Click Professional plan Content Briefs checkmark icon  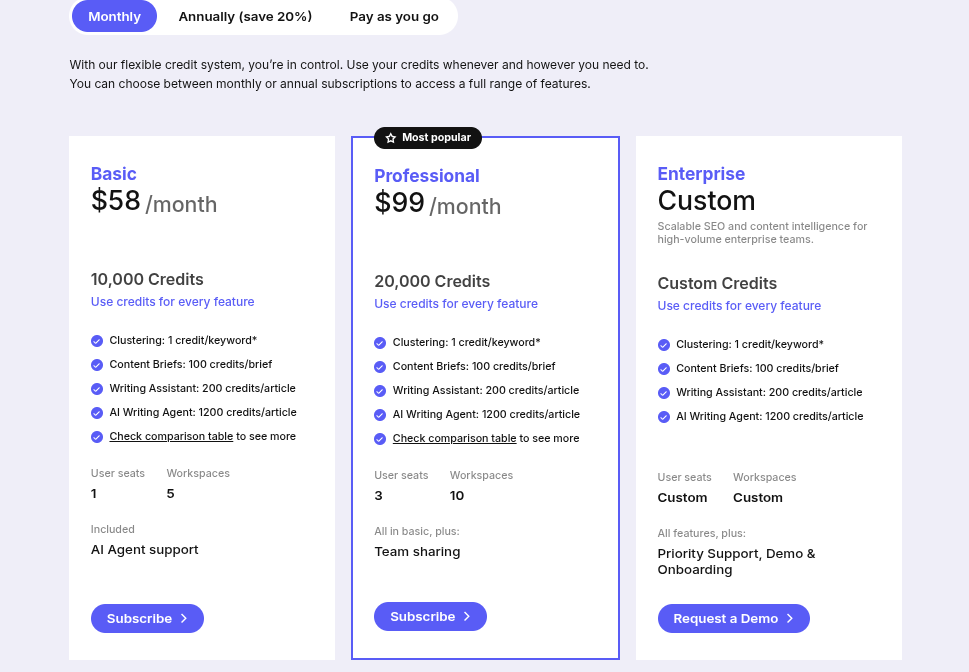click(380, 367)
